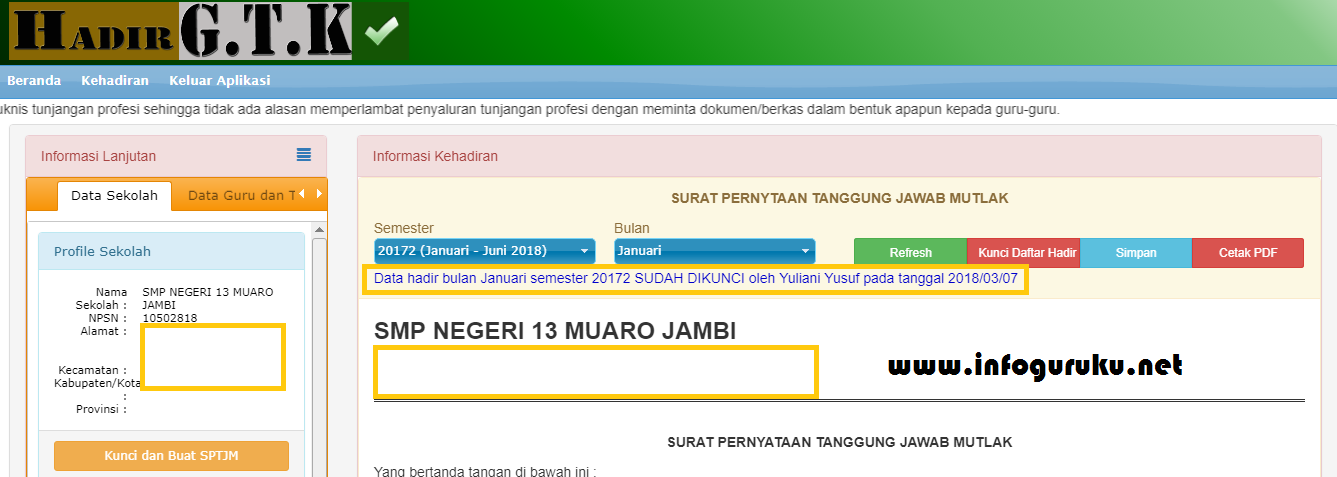Click the left panel vertical scrollbar
Viewport: 1337px width, 477px height.
(x=320, y=350)
